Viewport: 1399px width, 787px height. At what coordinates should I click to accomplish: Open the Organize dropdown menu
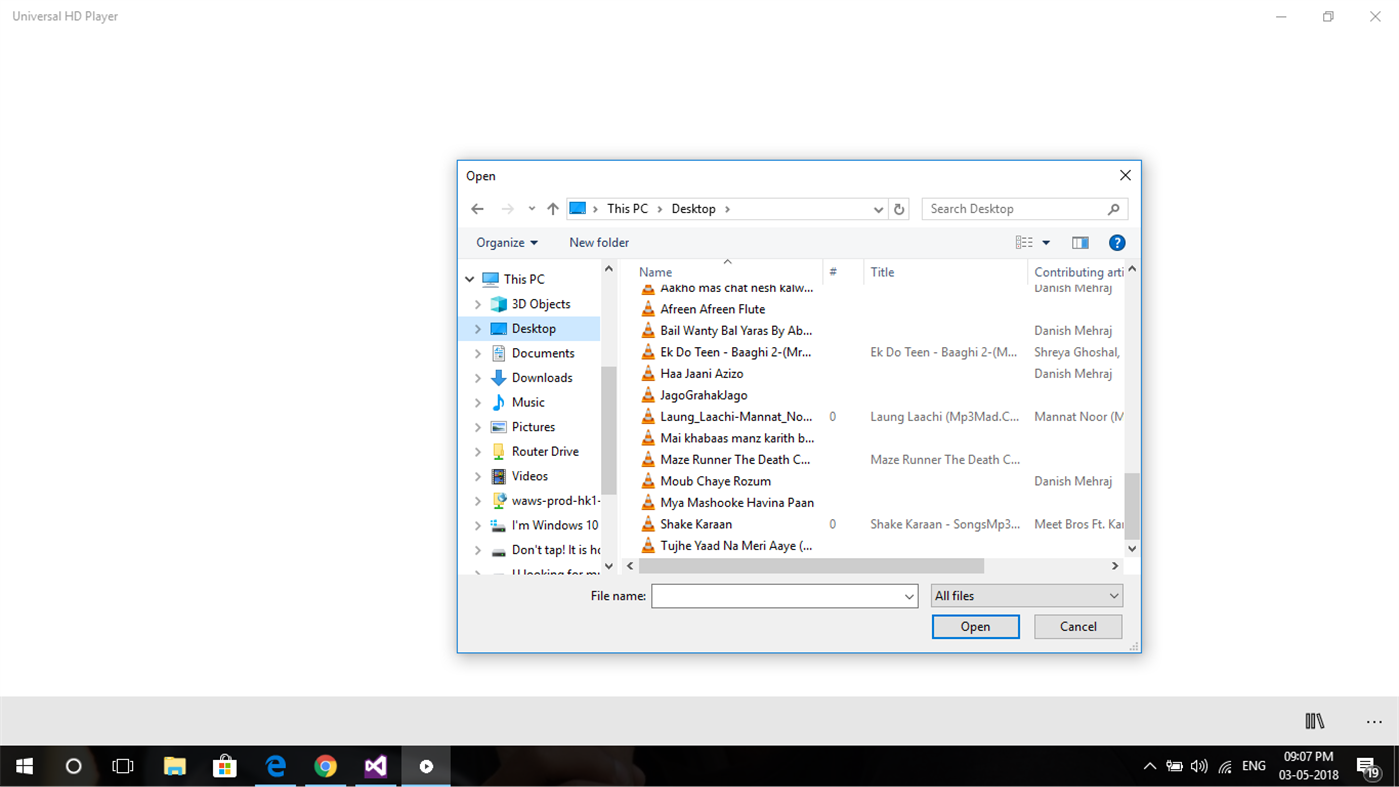pyautogui.click(x=506, y=242)
